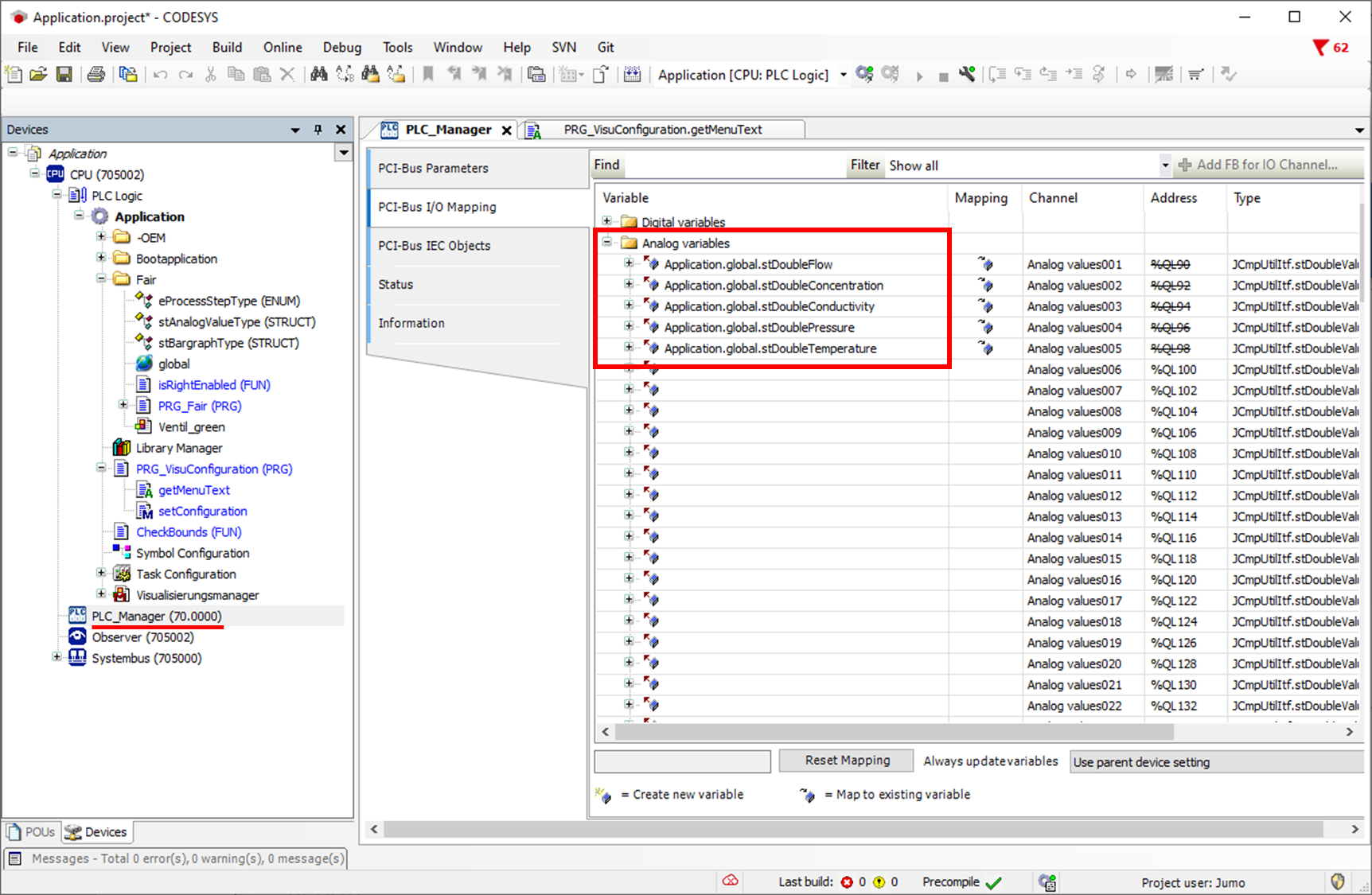Click the Print toolbar icon
The image size is (1372, 895).
[x=96, y=74]
